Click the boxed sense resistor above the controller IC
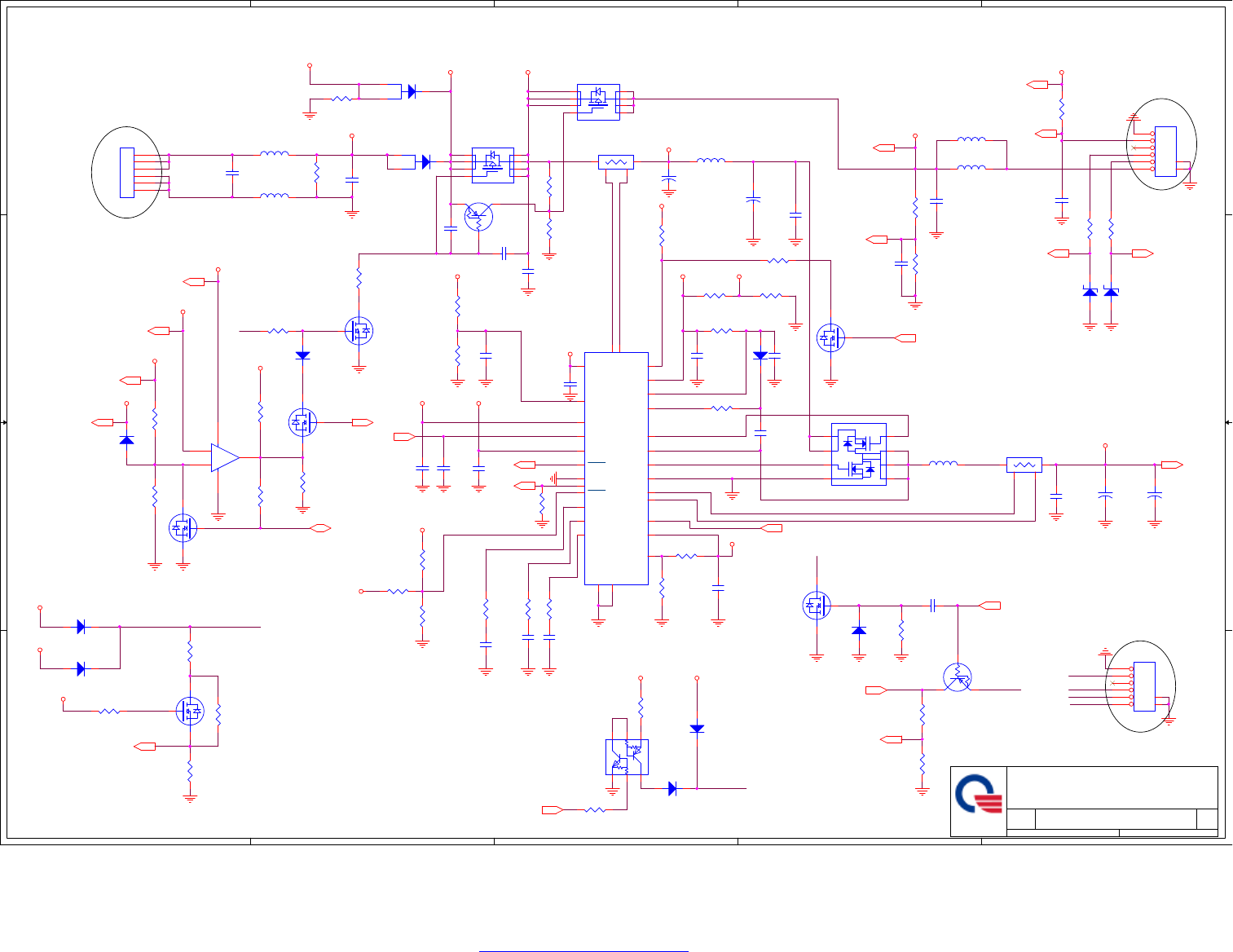 [616, 162]
